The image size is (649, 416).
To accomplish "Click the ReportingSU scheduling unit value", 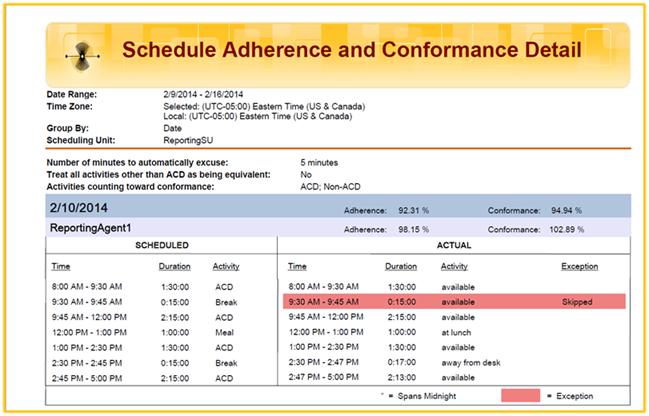I will [x=189, y=140].
